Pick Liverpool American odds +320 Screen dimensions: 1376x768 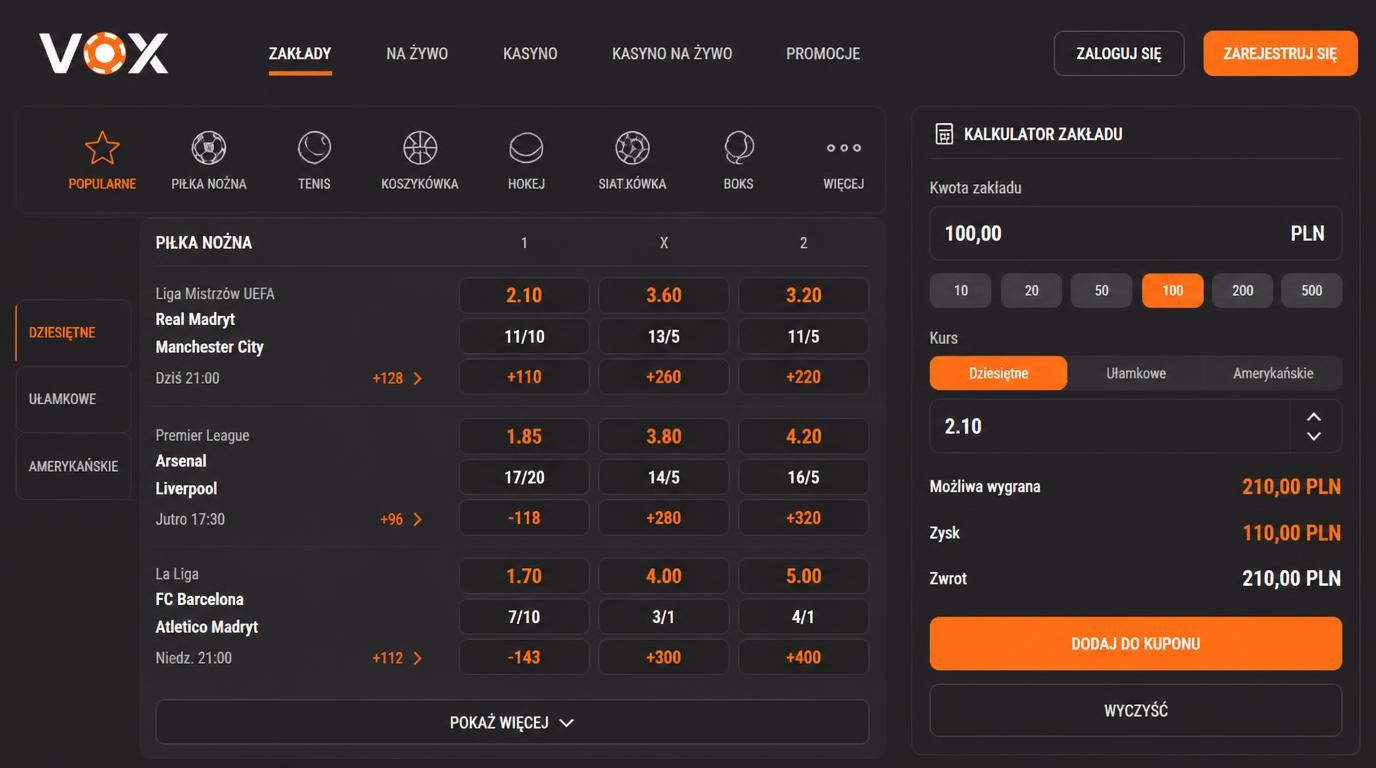tap(804, 518)
